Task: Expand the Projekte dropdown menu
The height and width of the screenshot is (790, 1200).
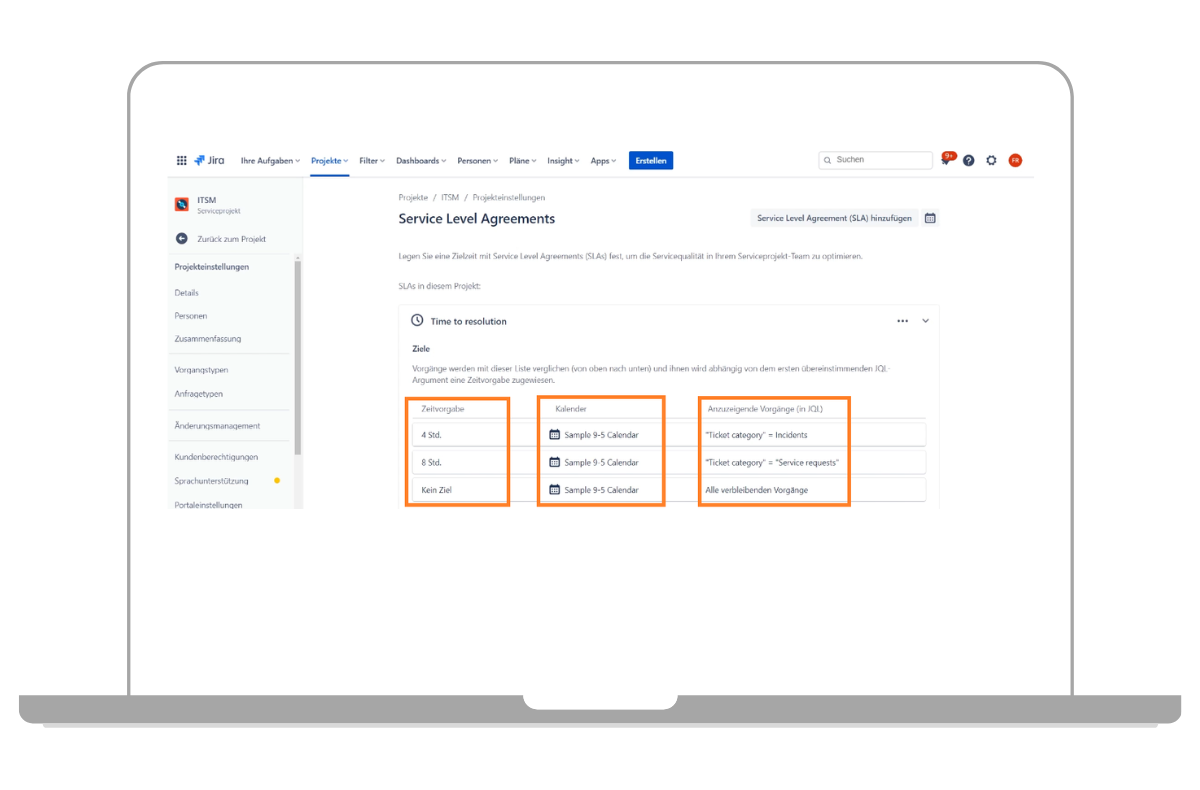Action: [x=329, y=160]
